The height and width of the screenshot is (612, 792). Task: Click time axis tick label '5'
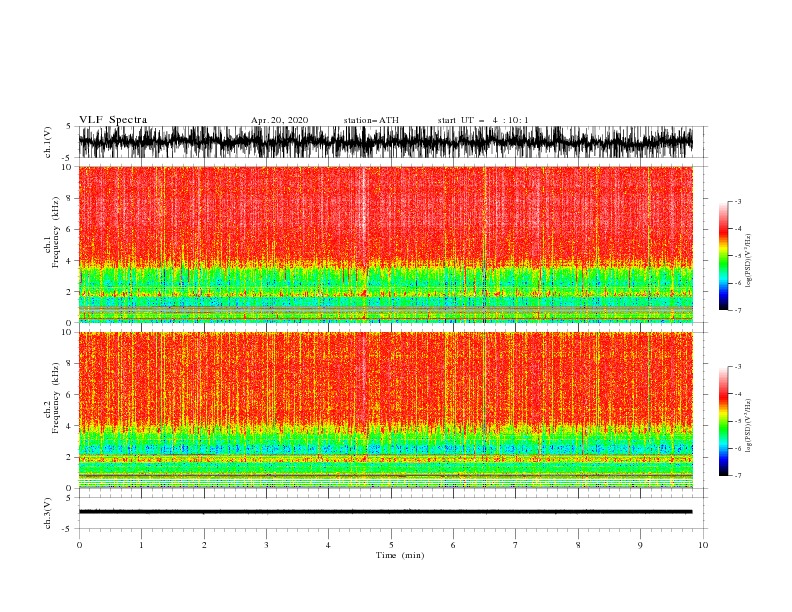click(x=391, y=545)
